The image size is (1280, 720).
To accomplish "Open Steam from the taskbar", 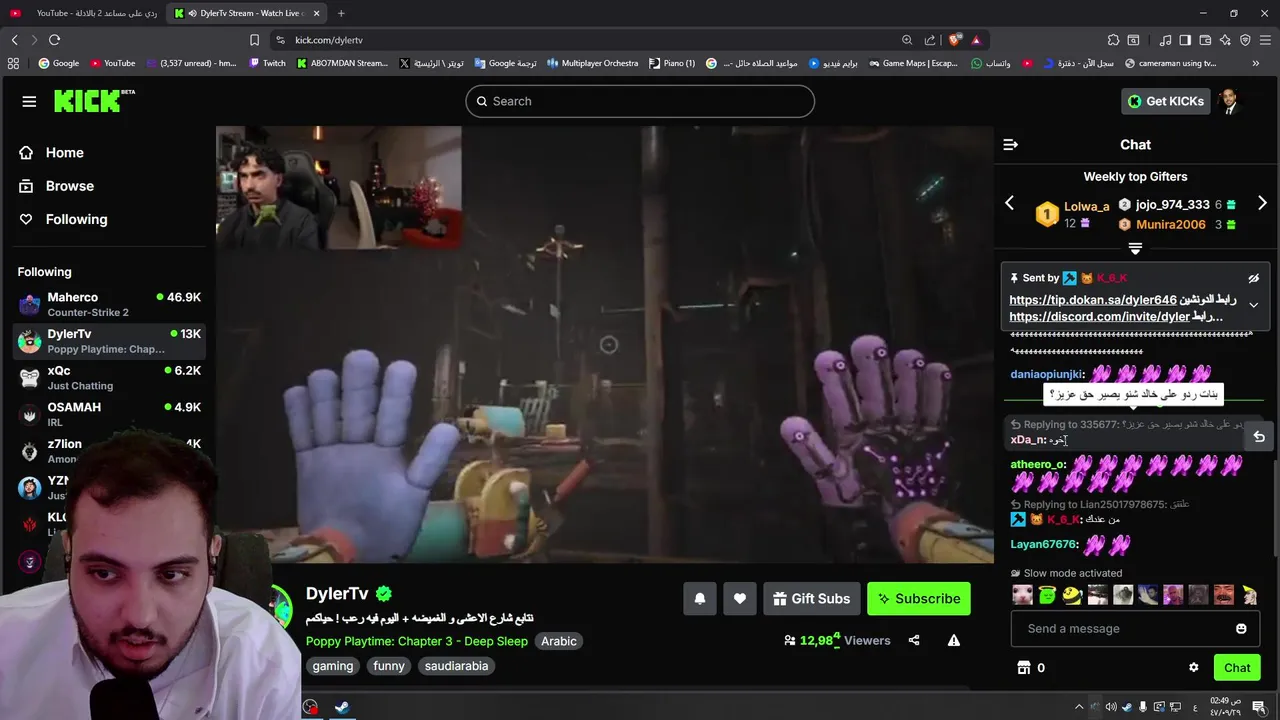I will click(x=341, y=707).
